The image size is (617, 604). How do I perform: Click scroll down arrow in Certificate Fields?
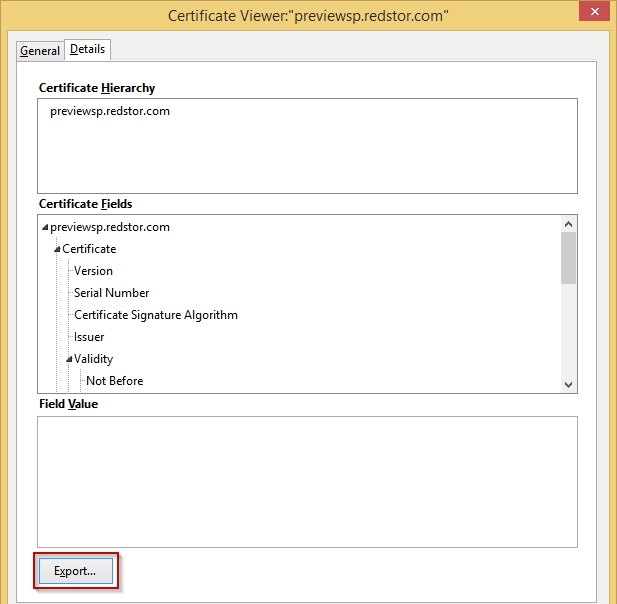(x=568, y=384)
